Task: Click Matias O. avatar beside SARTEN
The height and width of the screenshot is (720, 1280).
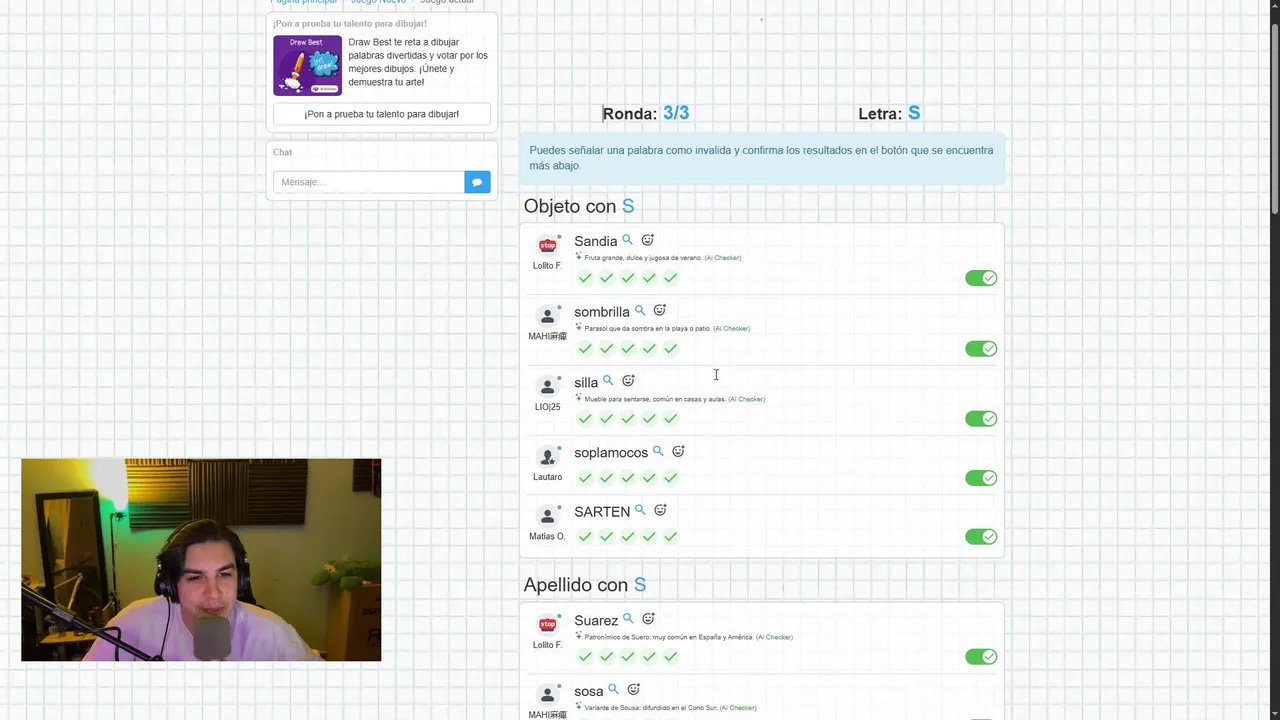Action: point(547,516)
